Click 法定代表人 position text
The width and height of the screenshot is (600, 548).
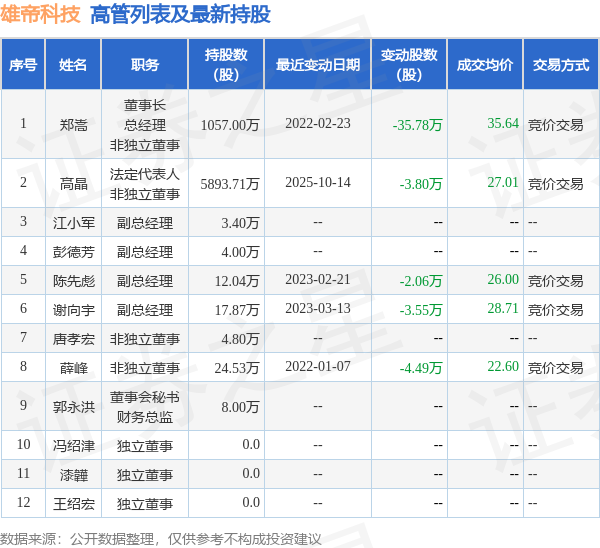click(145, 174)
